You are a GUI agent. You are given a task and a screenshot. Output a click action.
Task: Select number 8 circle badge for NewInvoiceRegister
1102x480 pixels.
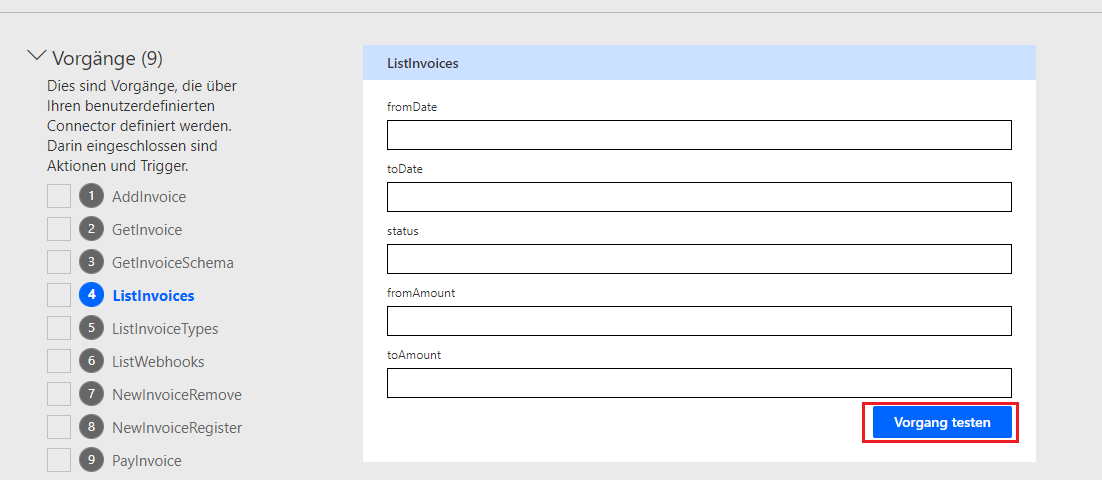[x=91, y=427]
